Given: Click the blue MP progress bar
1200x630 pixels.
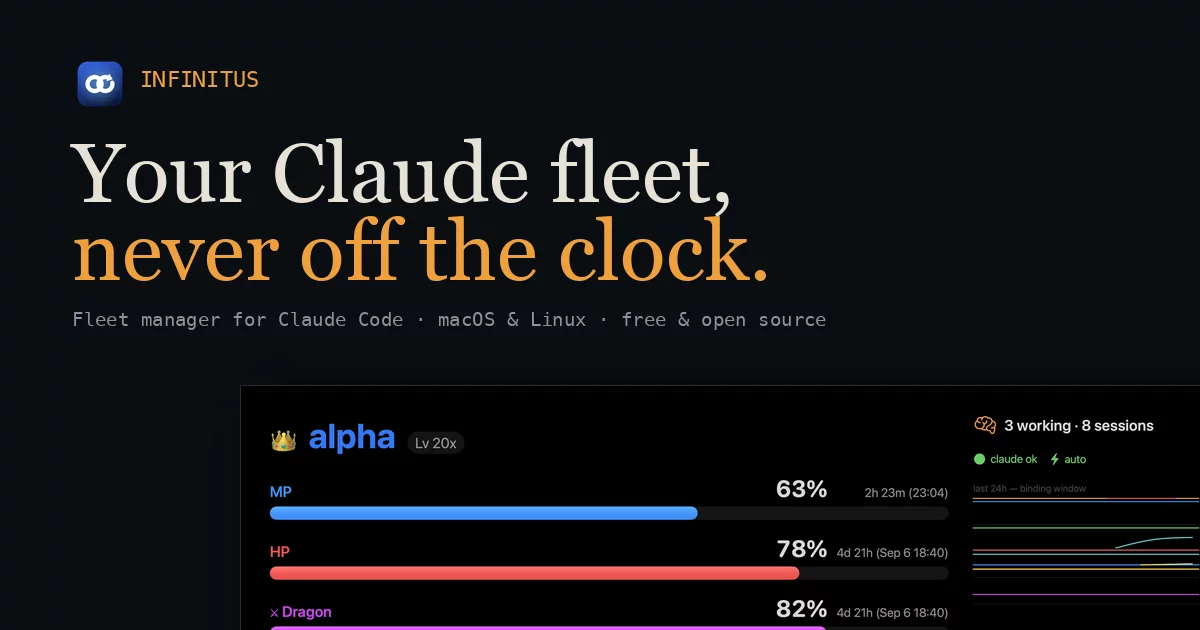Looking at the screenshot, I should pos(609,513).
